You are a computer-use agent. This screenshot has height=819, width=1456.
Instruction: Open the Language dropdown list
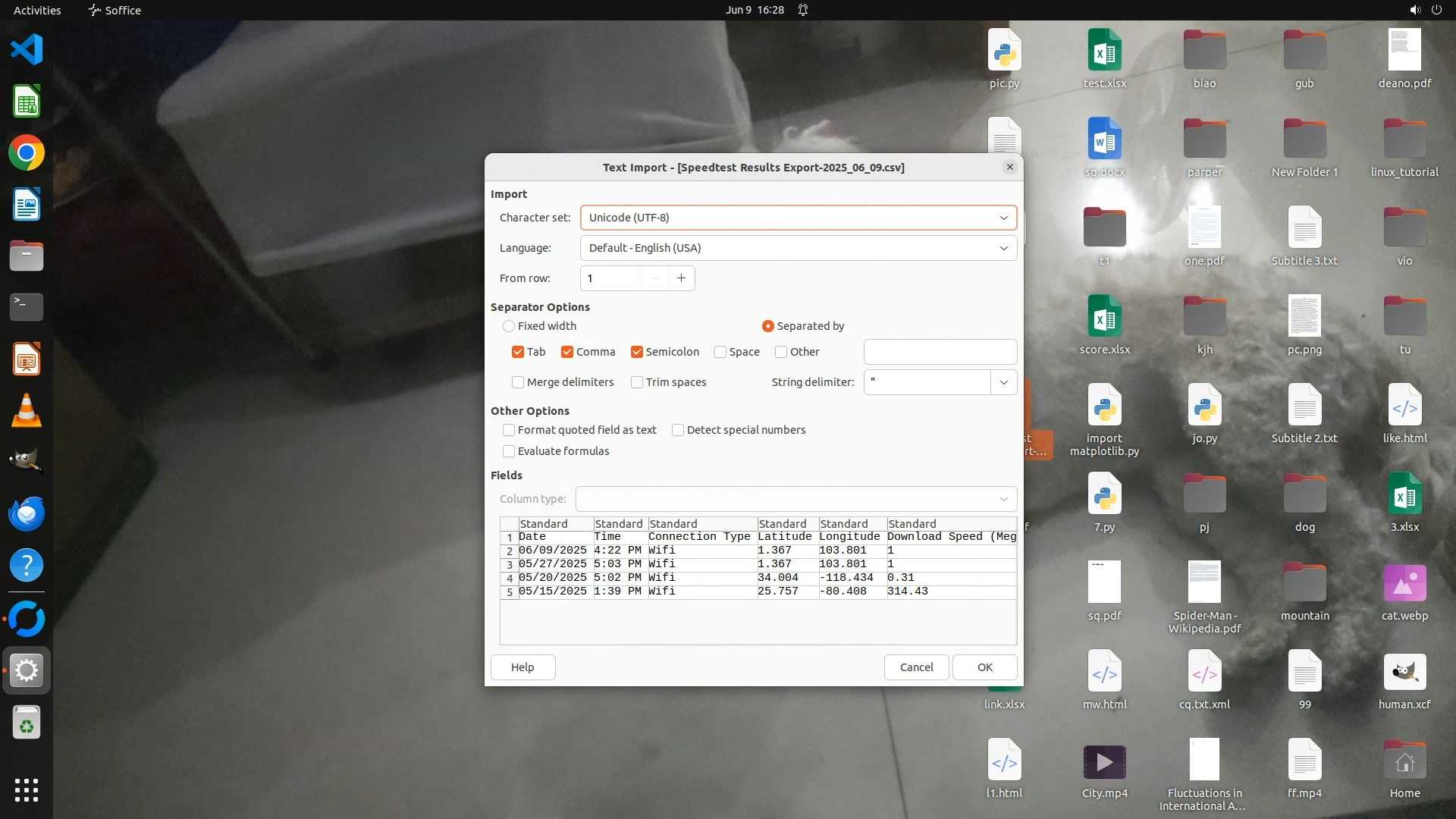tap(1003, 248)
